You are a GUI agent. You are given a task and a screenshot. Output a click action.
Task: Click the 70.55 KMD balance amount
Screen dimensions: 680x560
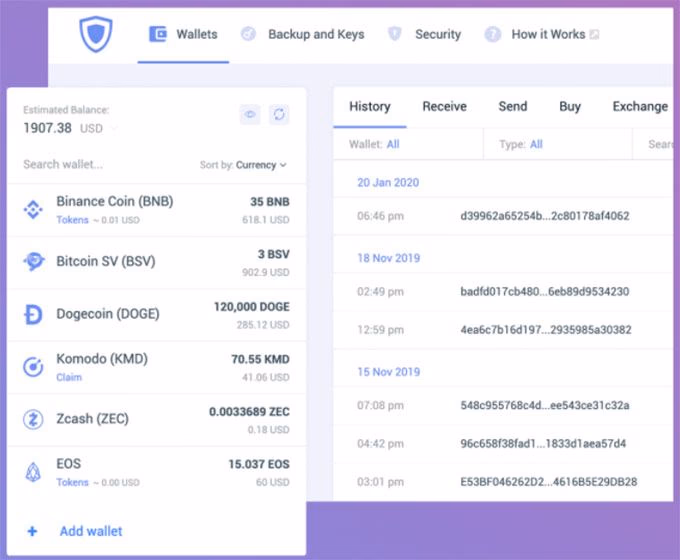coord(260,359)
